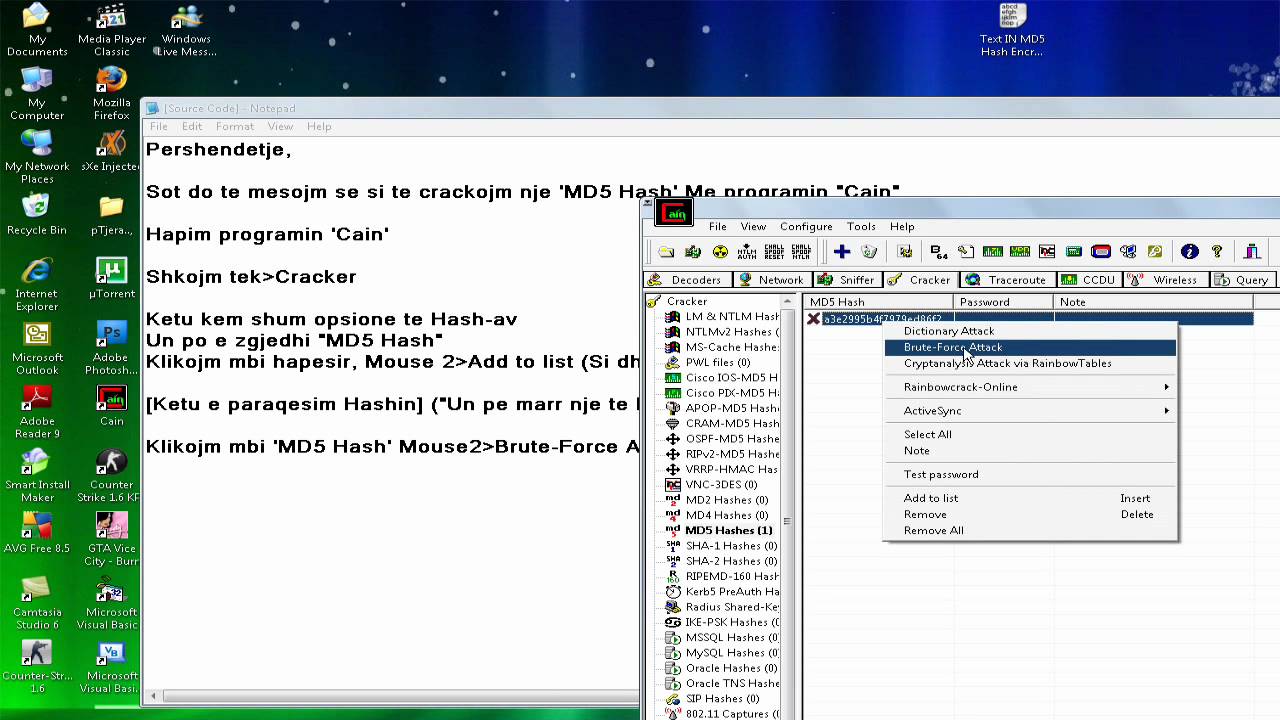The image size is (1280, 720).
Task: Click the blue plus Add to list icon
Action: click(x=842, y=252)
